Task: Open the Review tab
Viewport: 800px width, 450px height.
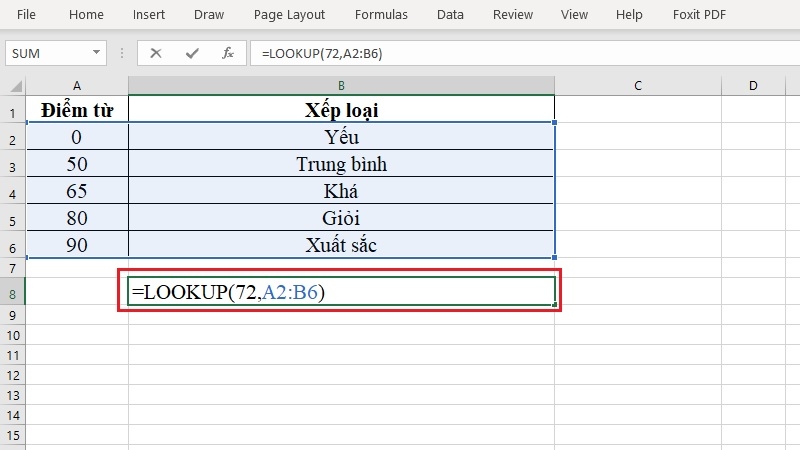Action: (513, 15)
